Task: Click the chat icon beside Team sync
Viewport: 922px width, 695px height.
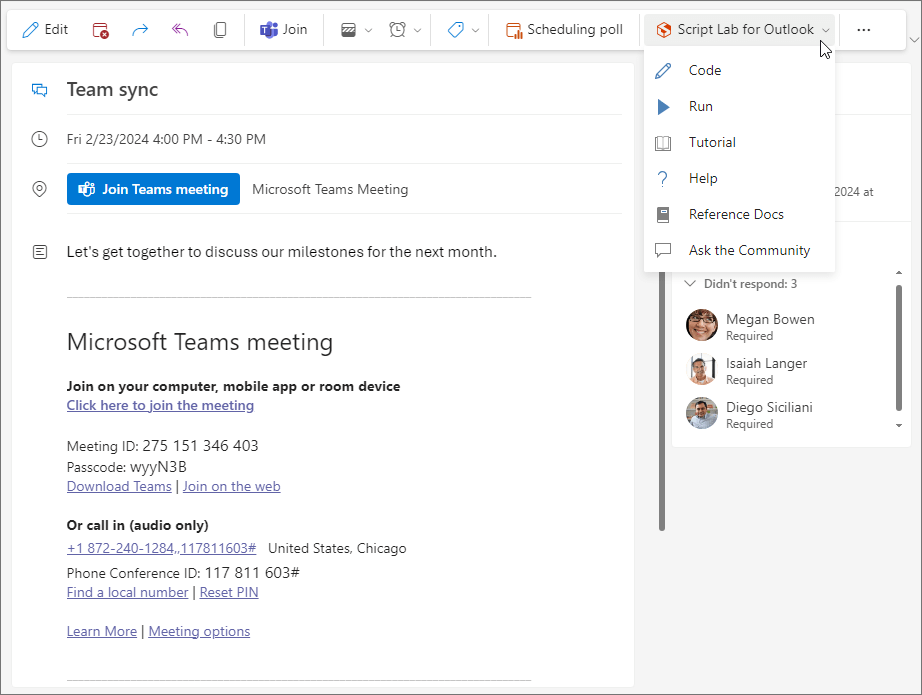Action: (x=39, y=90)
